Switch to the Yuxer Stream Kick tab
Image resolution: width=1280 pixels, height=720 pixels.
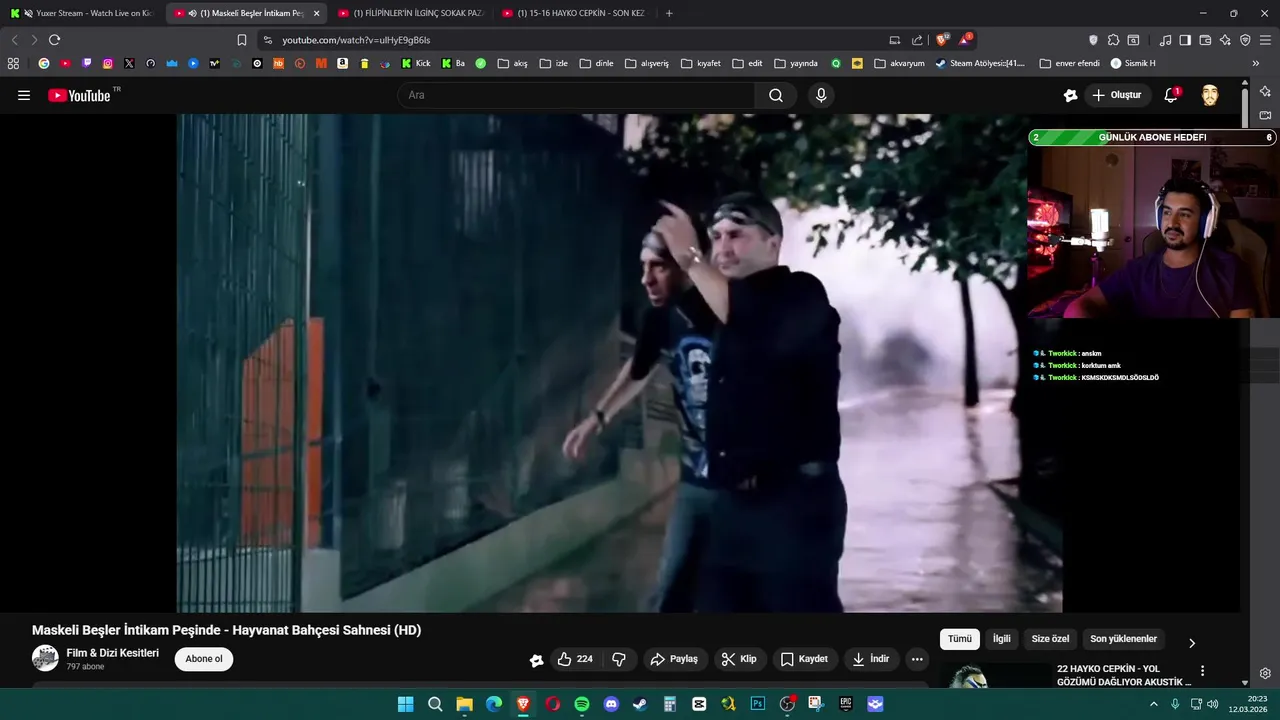83,13
